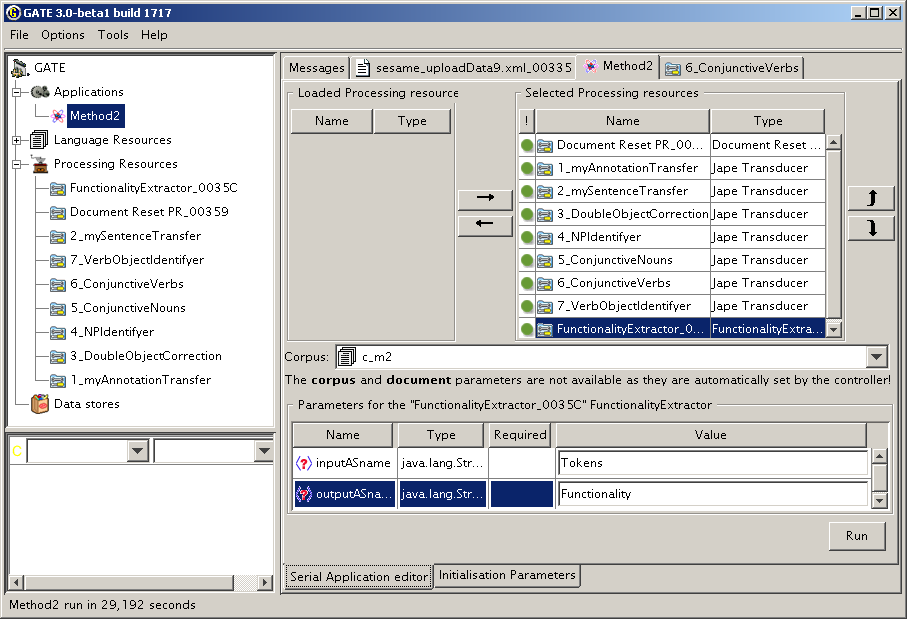907x619 pixels.
Task: Toggle green status light for 4_NPIdentifyer
Action: 526,237
